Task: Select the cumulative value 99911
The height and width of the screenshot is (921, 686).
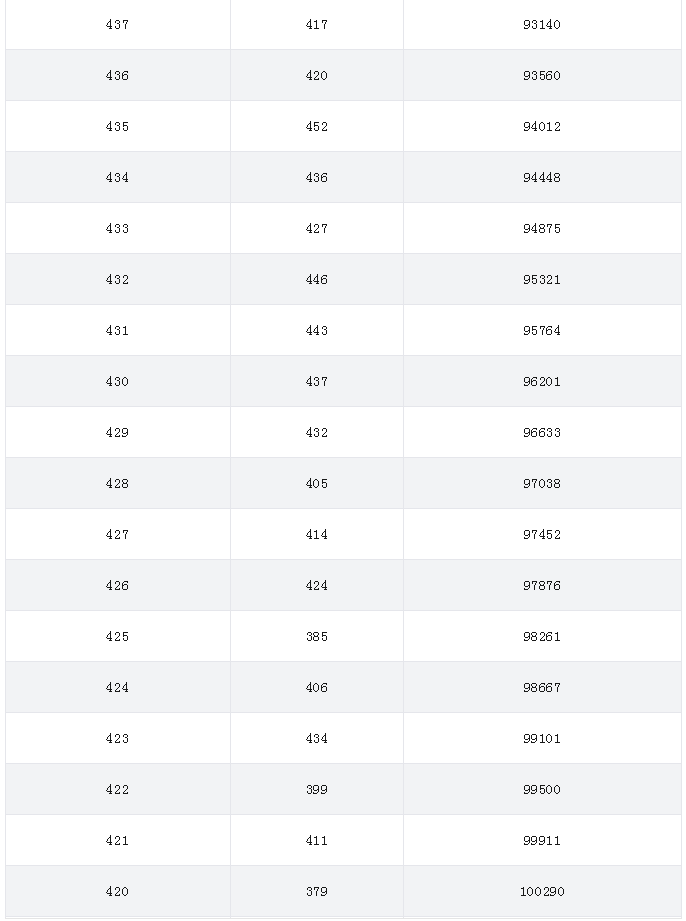Action: point(542,841)
